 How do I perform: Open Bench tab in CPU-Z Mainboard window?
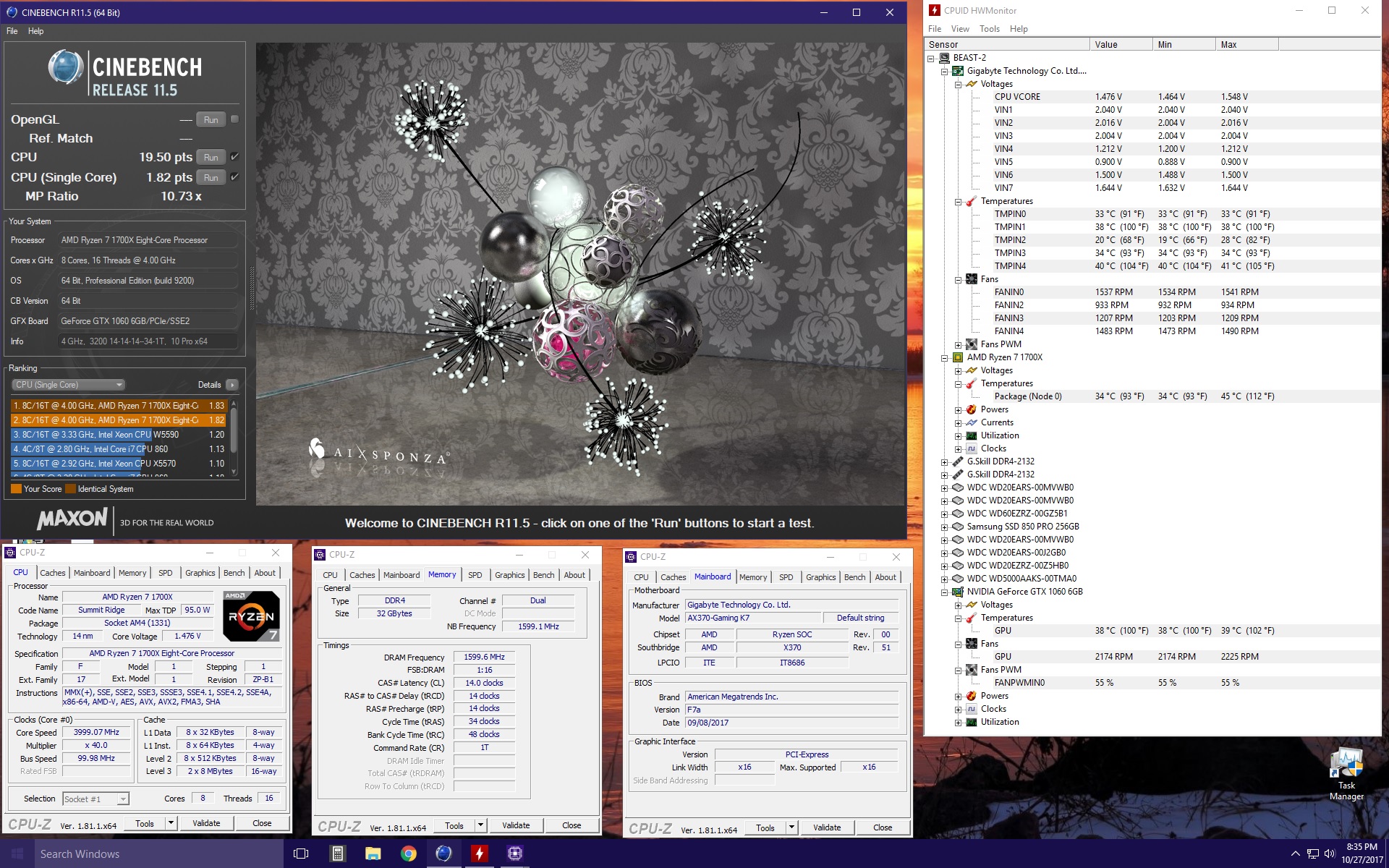[x=854, y=577]
